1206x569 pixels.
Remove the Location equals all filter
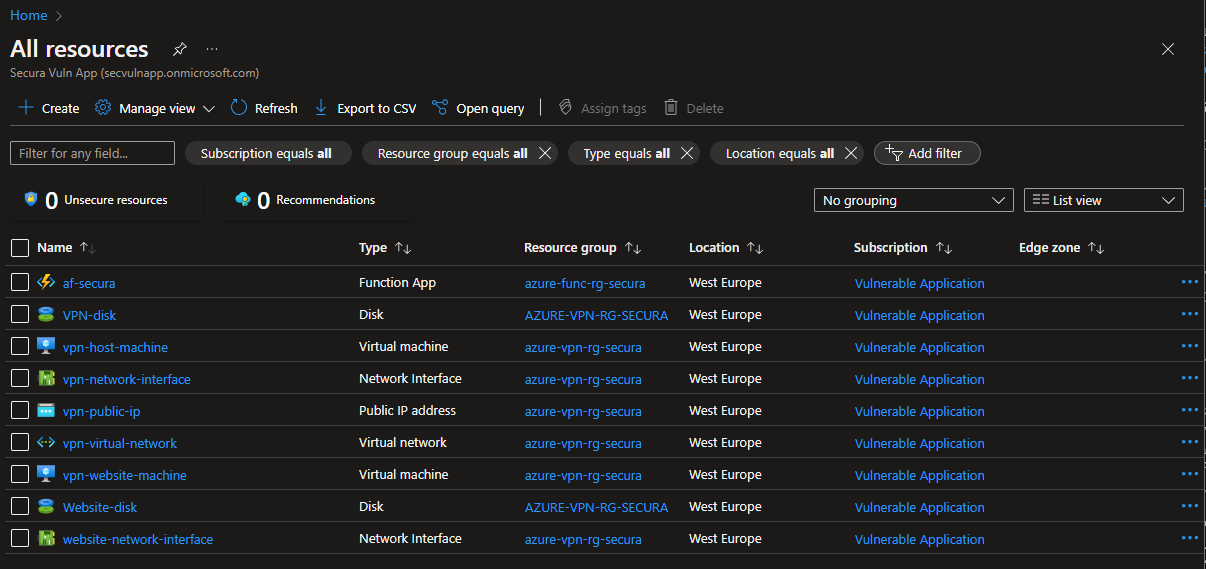851,153
